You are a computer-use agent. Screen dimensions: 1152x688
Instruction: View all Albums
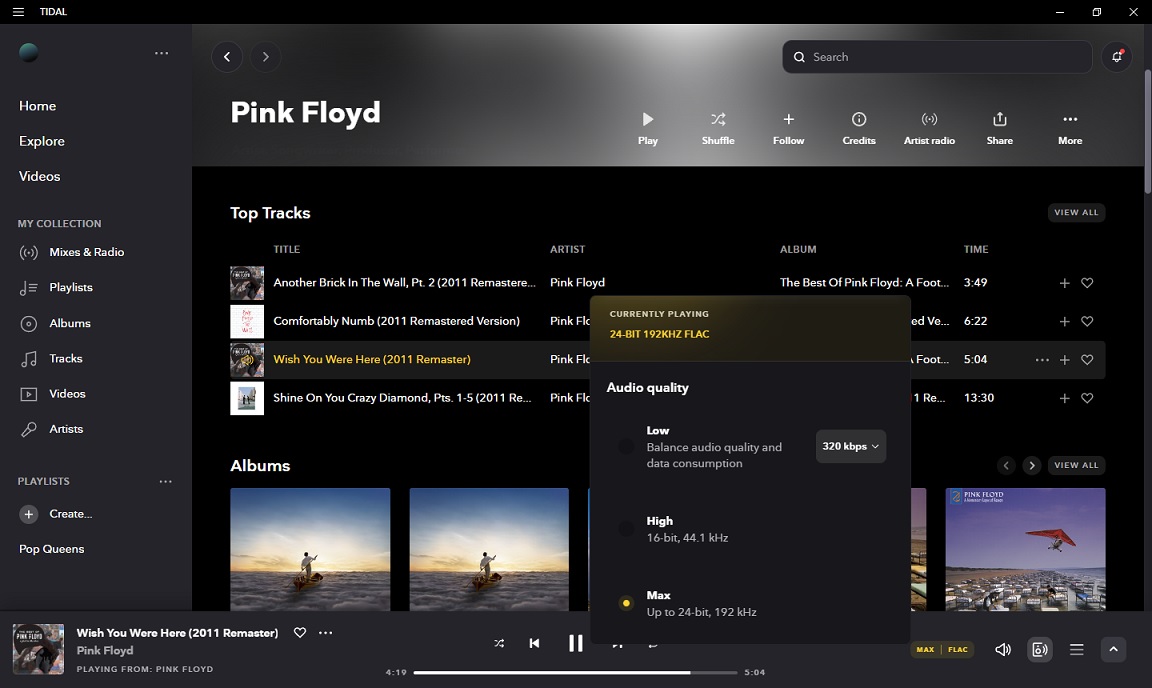(1076, 465)
